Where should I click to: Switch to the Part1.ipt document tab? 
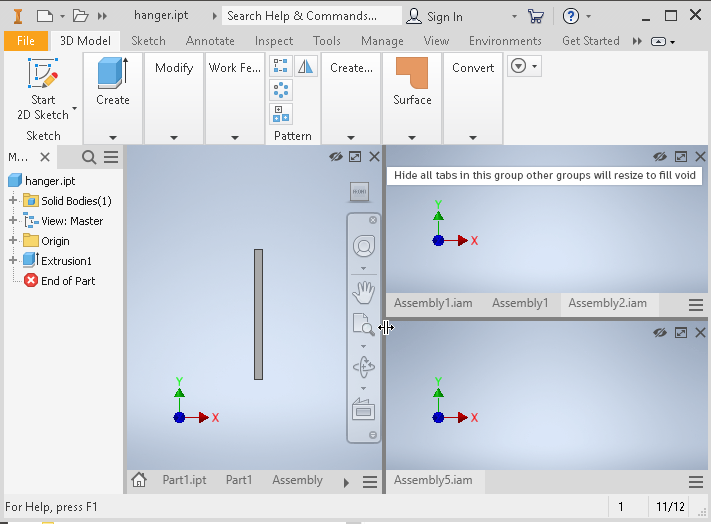184,480
